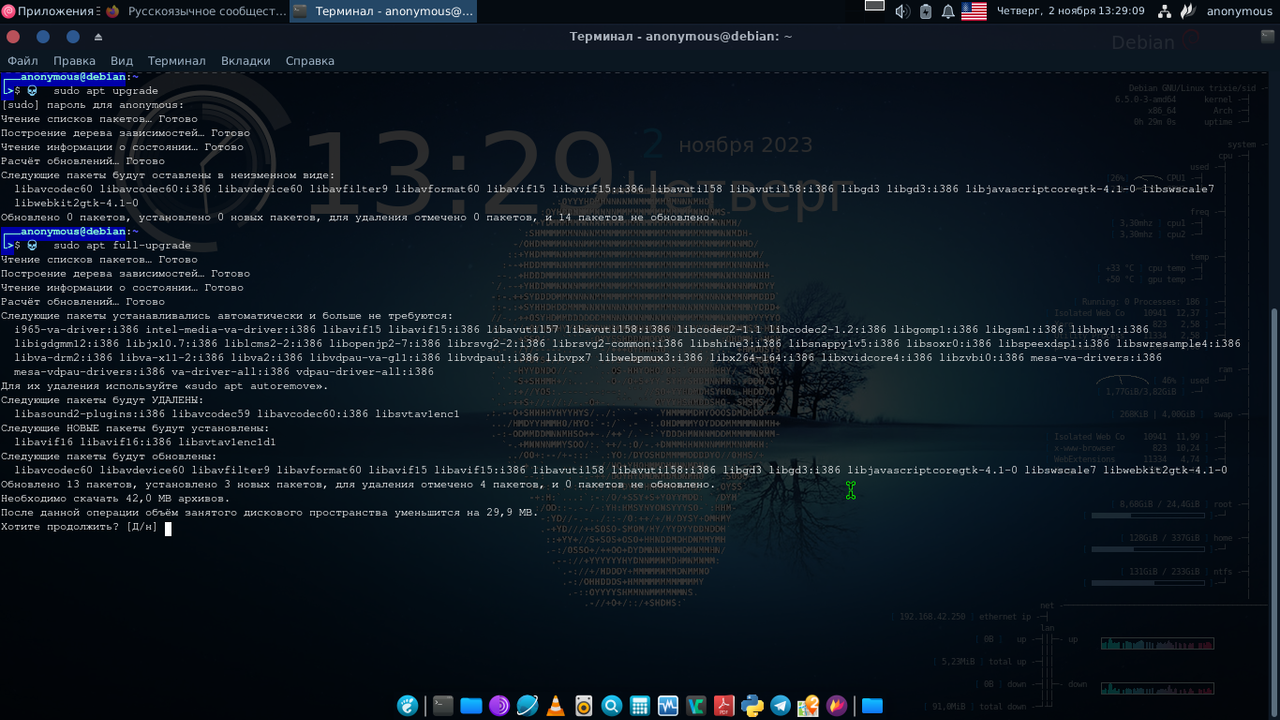Open the system monitor dock icon
1280x720 pixels.
click(x=668, y=705)
